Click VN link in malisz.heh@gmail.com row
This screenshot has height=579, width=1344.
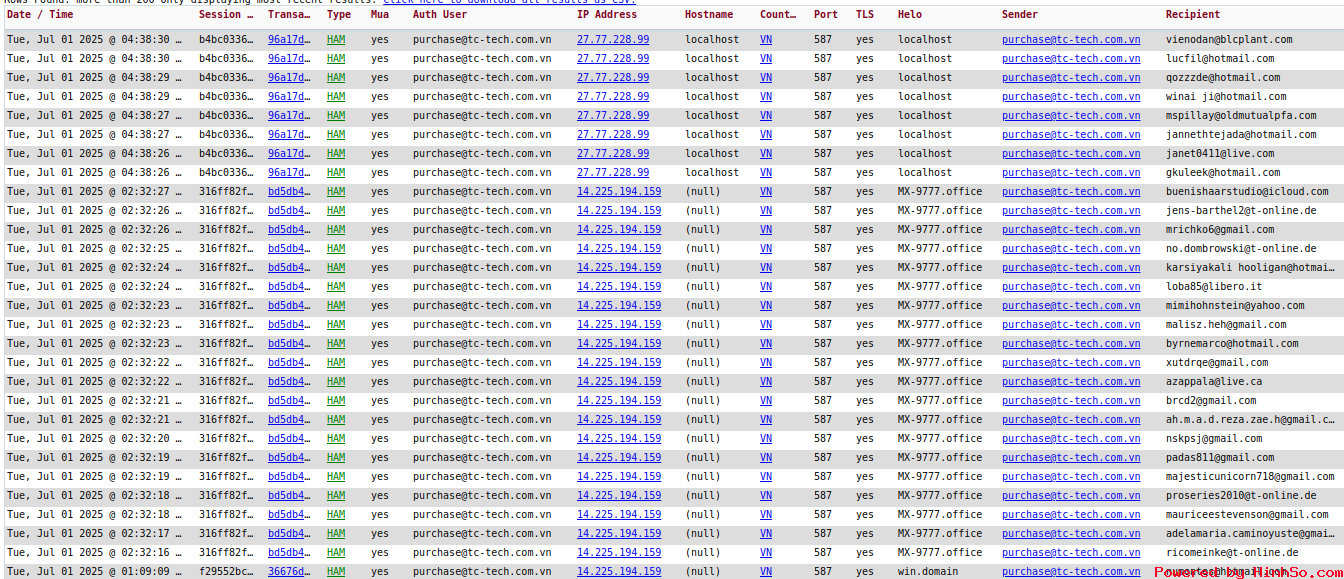click(766, 325)
